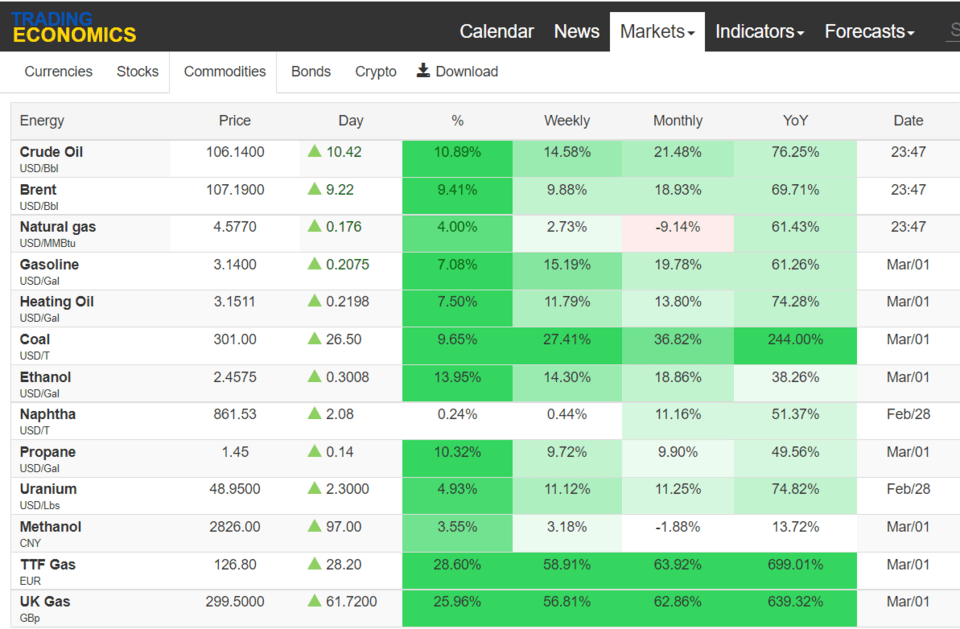Select the Bonds tab
Image resolution: width=960 pixels, height=629 pixels.
pyautogui.click(x=311, y=72)
